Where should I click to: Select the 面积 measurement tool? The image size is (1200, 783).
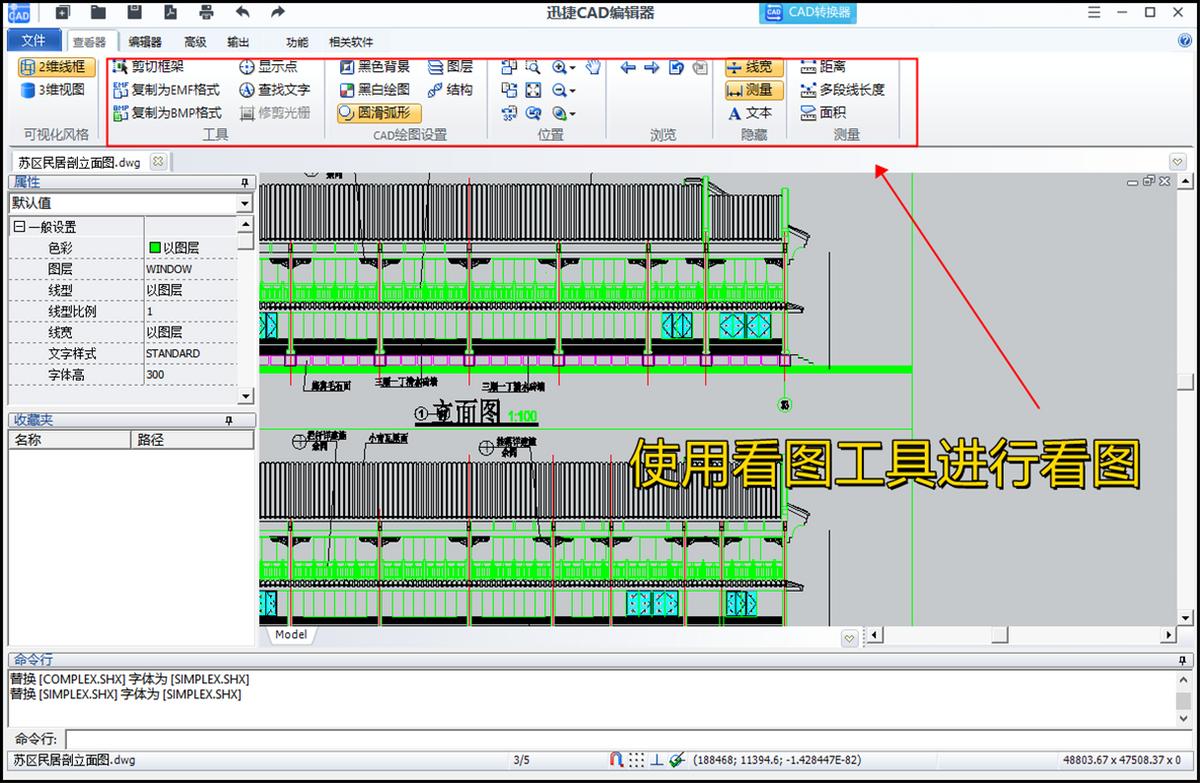tap(828, 113)
